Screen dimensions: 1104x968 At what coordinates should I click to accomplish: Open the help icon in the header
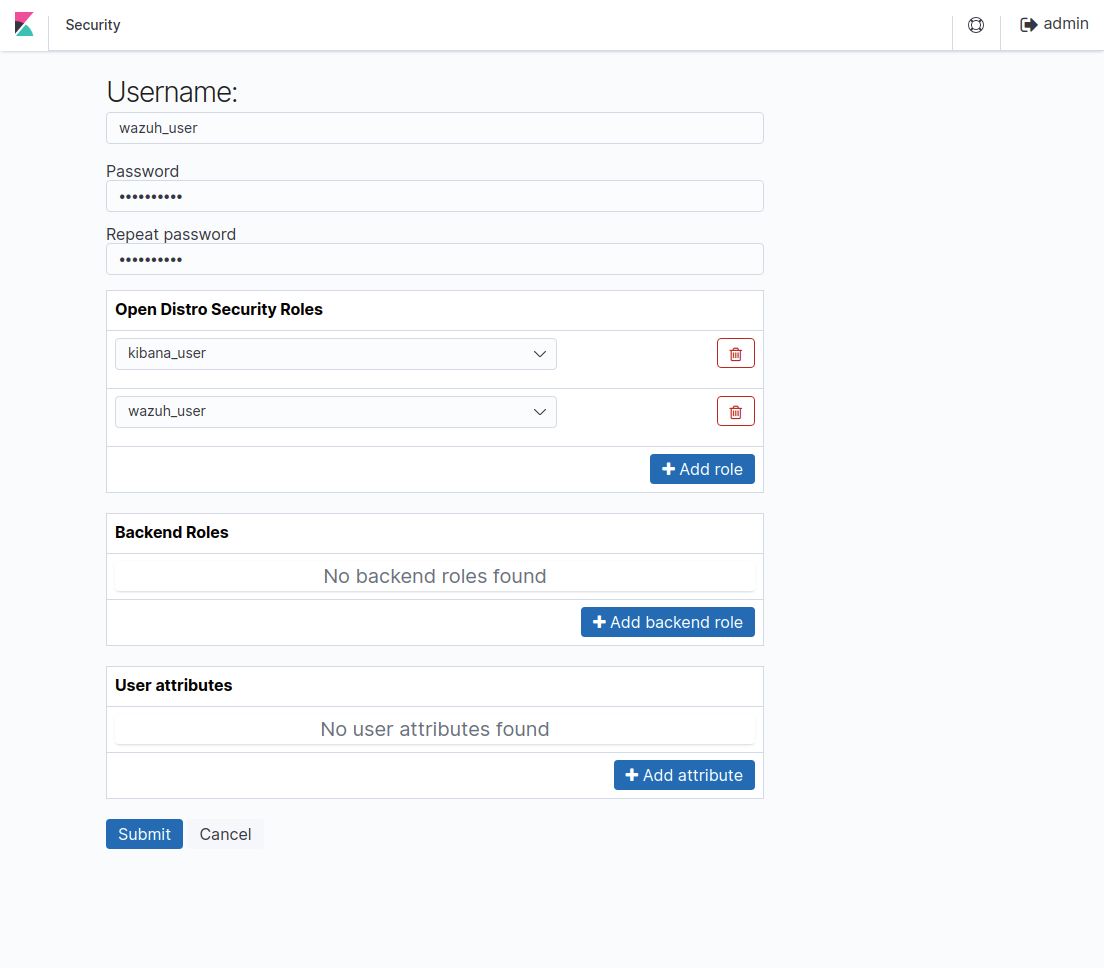(976, 24)
